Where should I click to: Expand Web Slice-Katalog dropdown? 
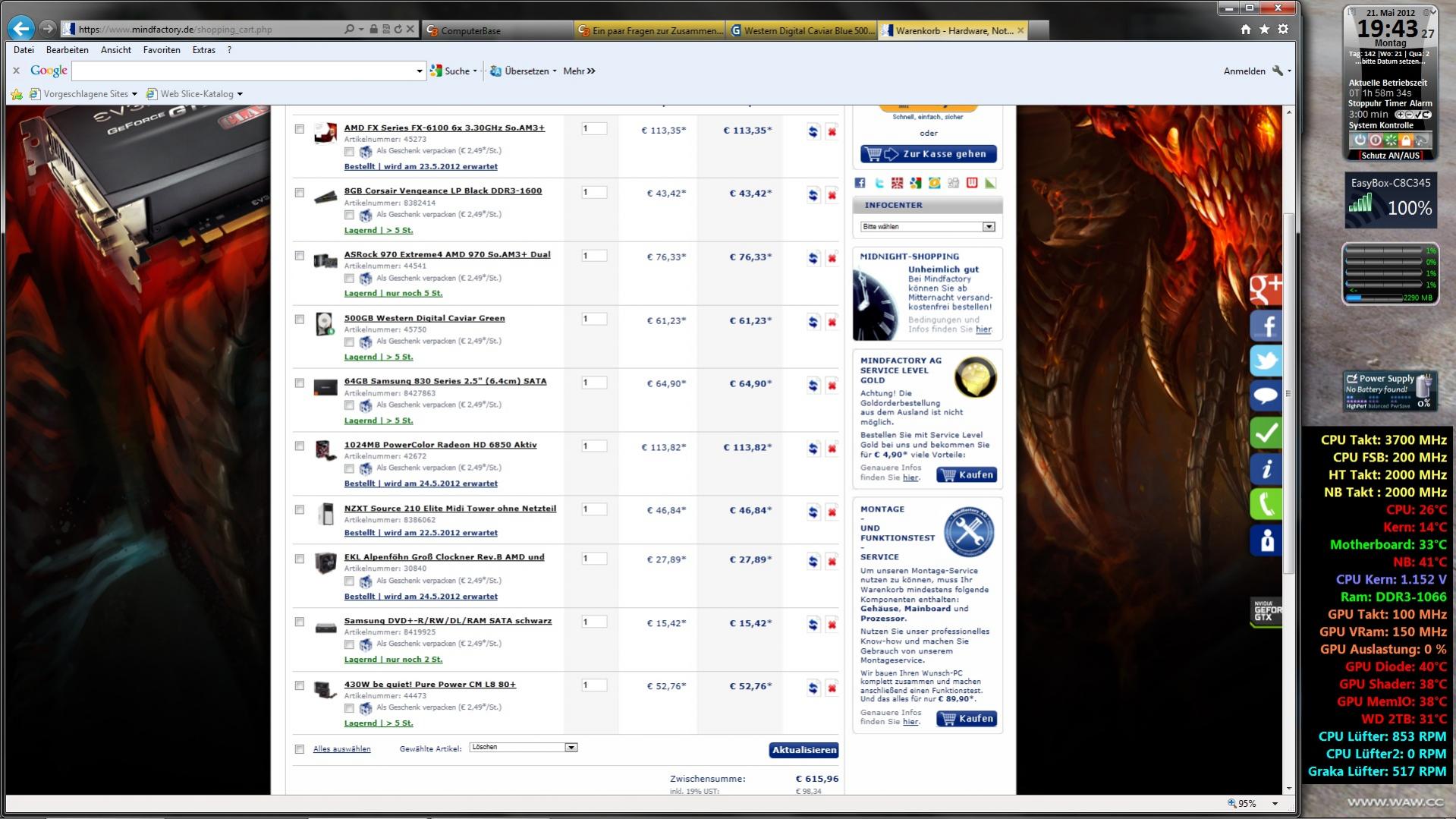[x=240, y=94]
